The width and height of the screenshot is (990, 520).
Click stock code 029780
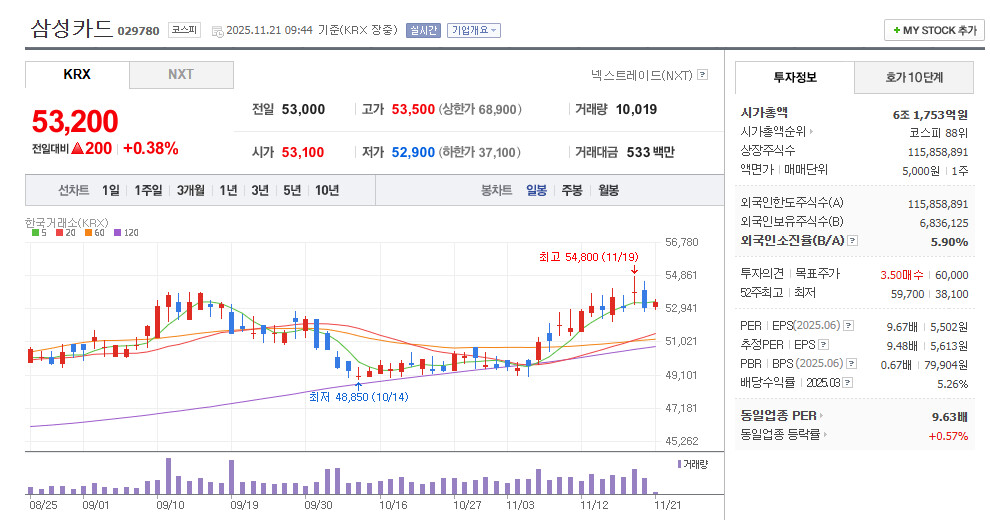tap(138, 31)
